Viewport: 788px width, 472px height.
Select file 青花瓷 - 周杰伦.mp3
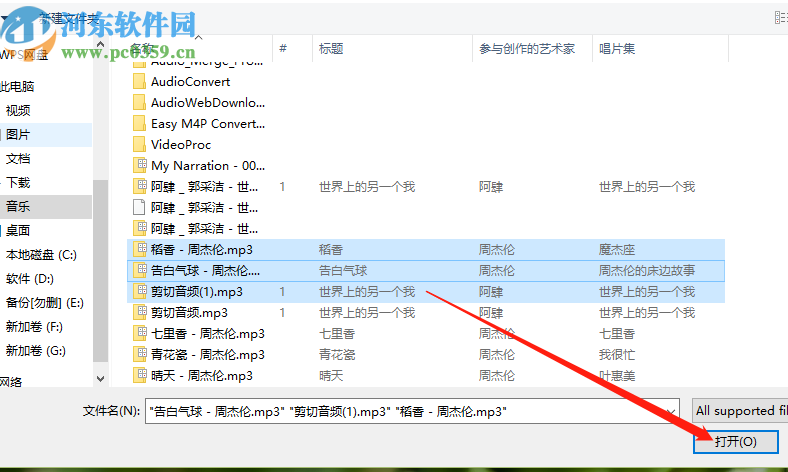(208, 354)
